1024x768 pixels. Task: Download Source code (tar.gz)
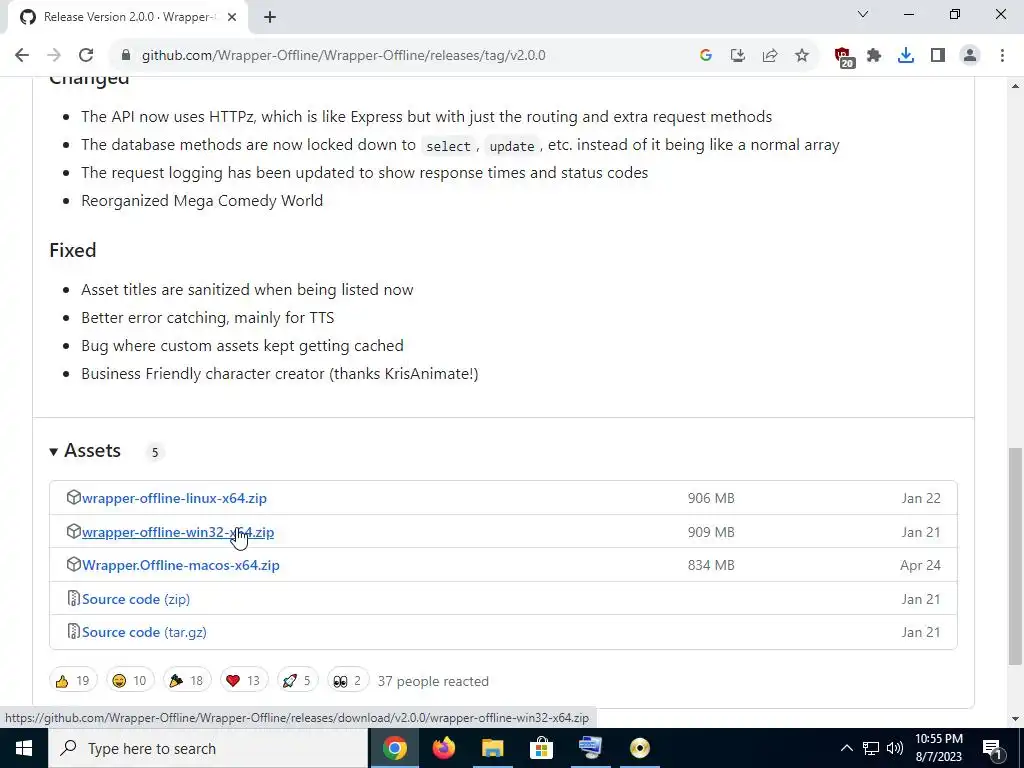(144, 632)
